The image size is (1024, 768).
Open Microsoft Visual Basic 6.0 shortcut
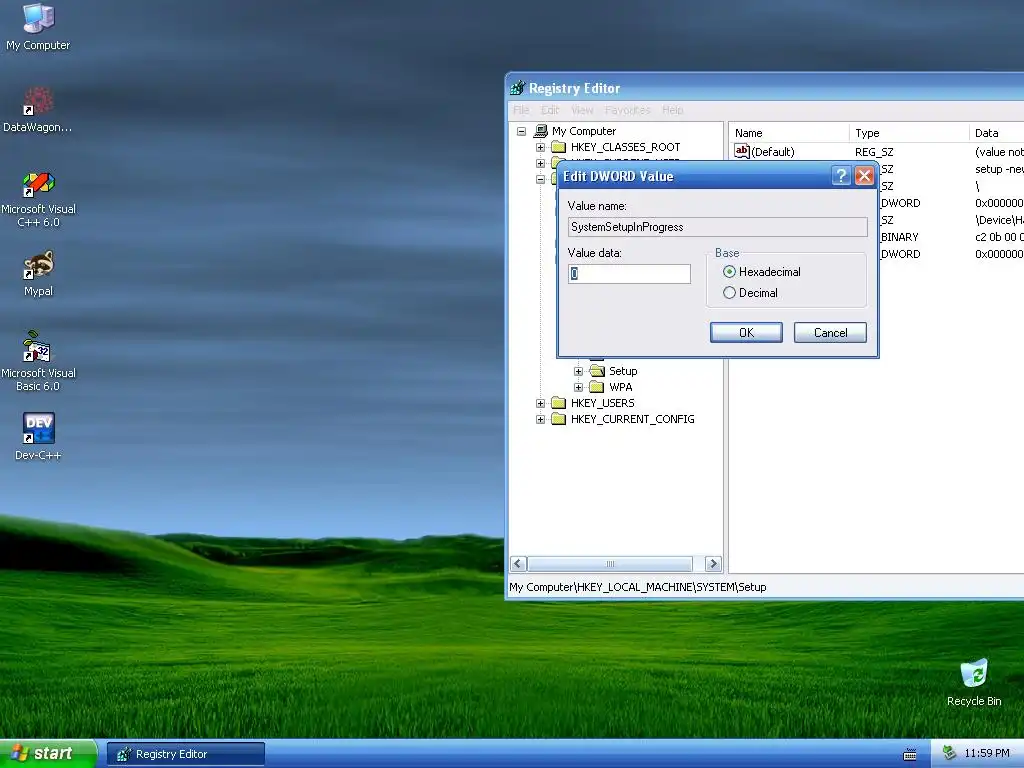point(38,362)
